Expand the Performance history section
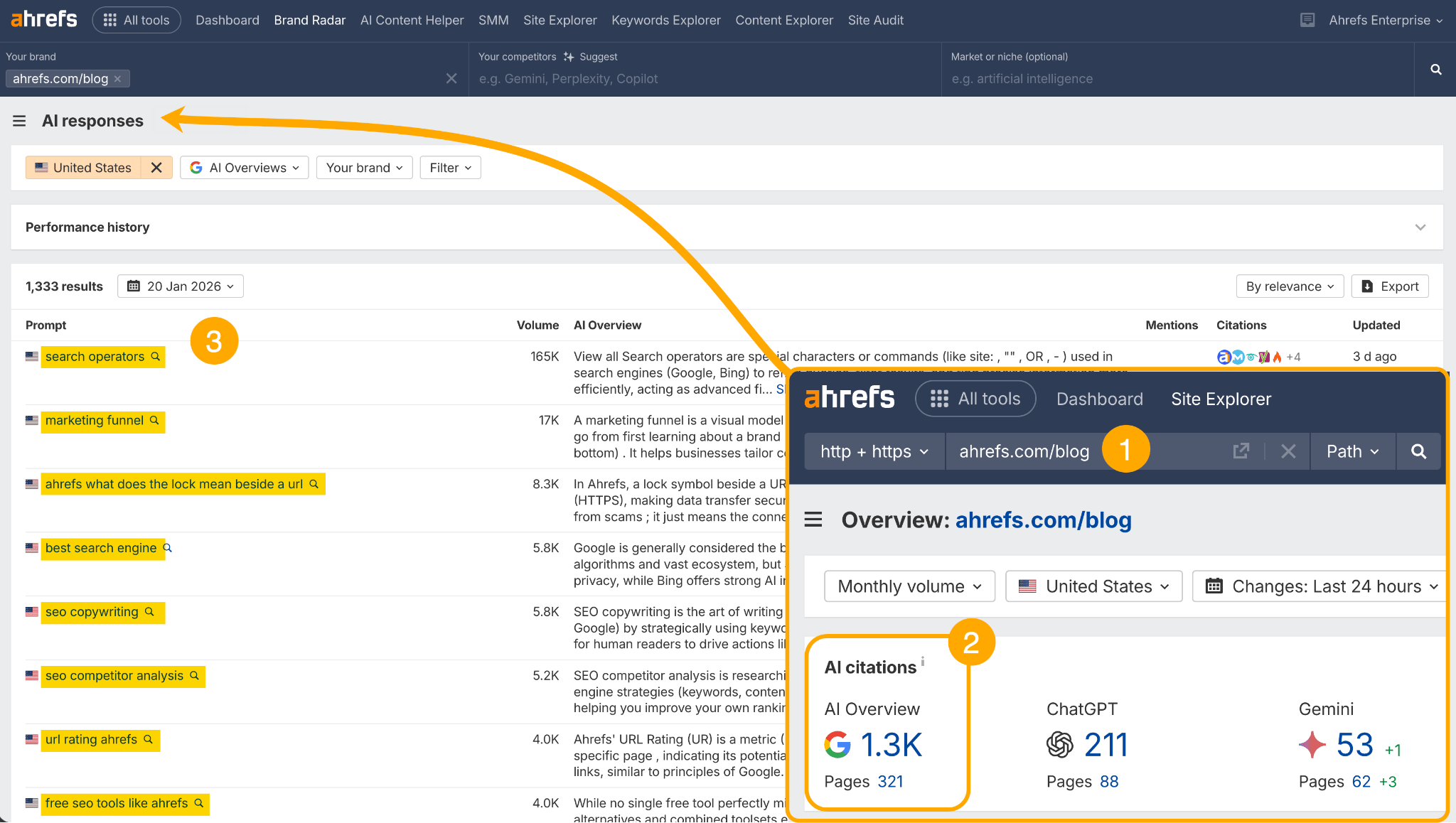This screenshot has width=1456, height=823. coord(1420,227)
